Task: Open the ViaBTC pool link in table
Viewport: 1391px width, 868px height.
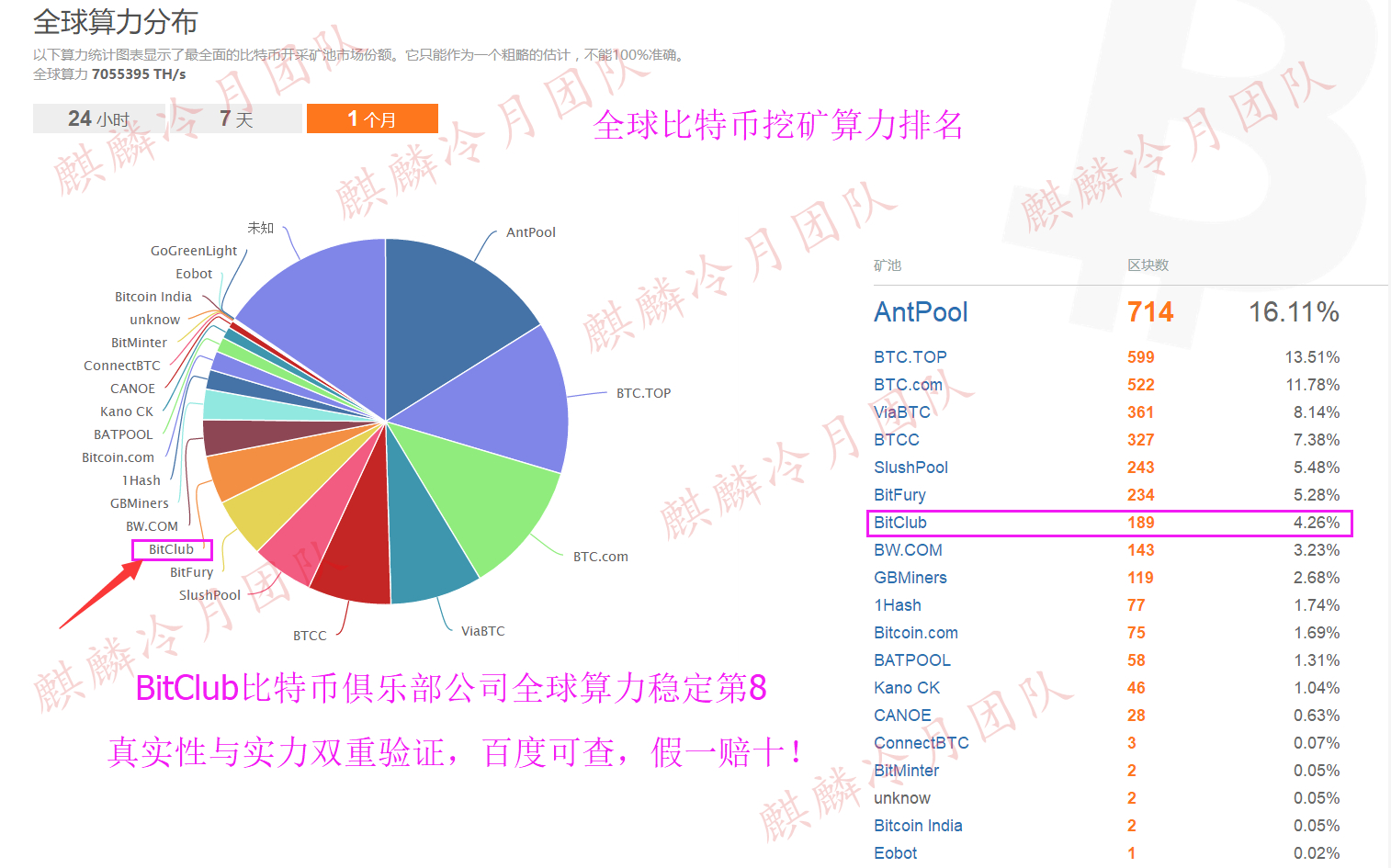Action: 901,412
